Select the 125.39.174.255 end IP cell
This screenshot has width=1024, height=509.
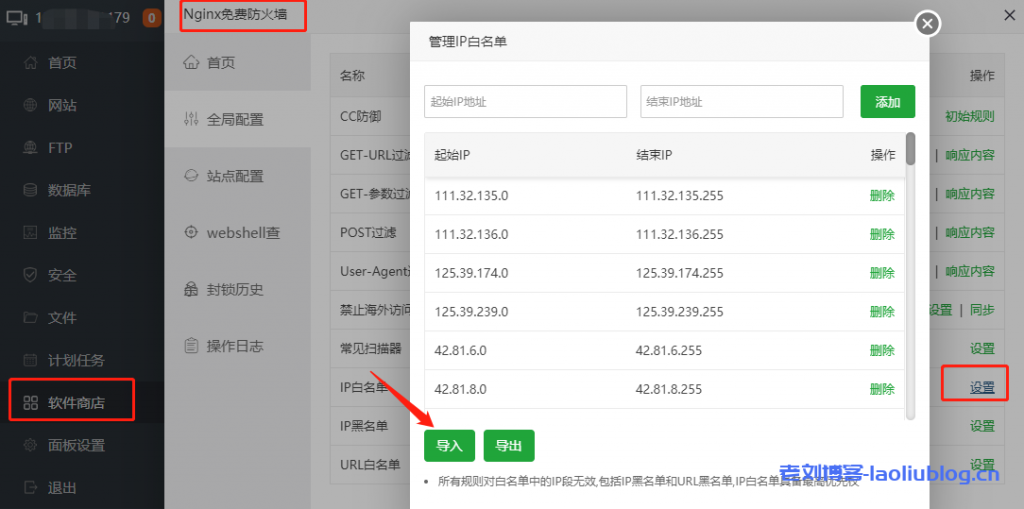pos(679,273)
